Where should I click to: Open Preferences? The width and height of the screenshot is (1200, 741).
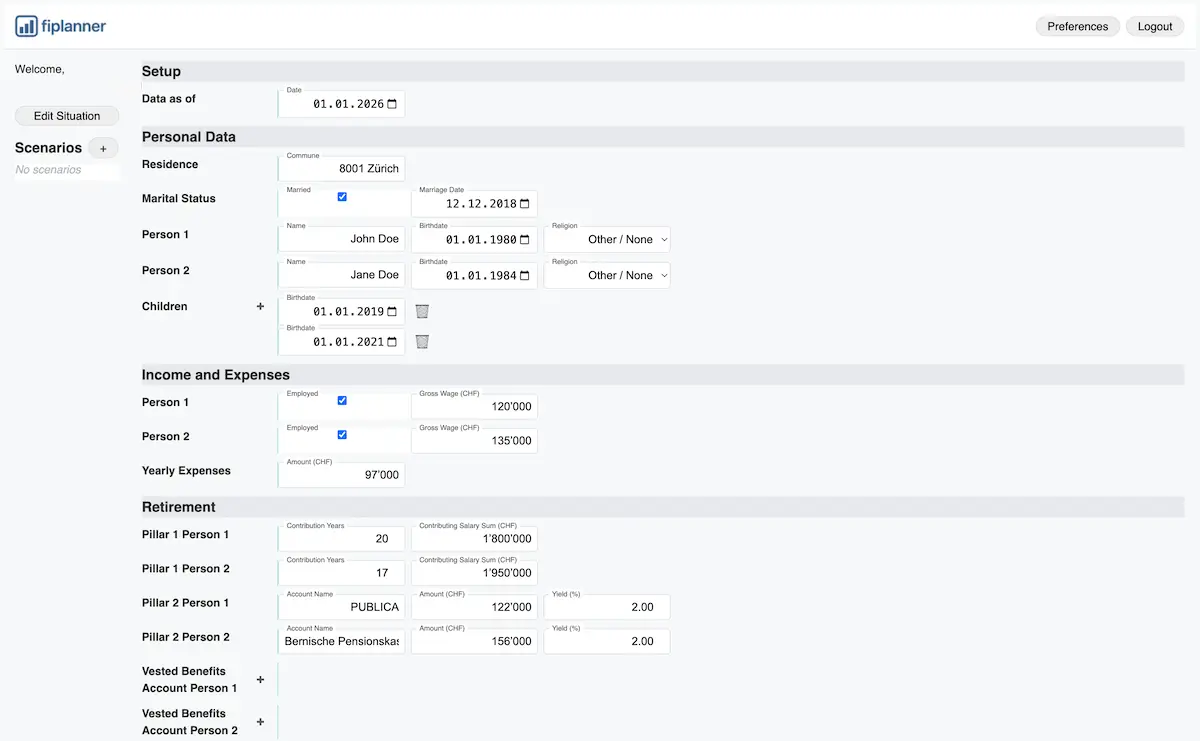[1078, 26]
